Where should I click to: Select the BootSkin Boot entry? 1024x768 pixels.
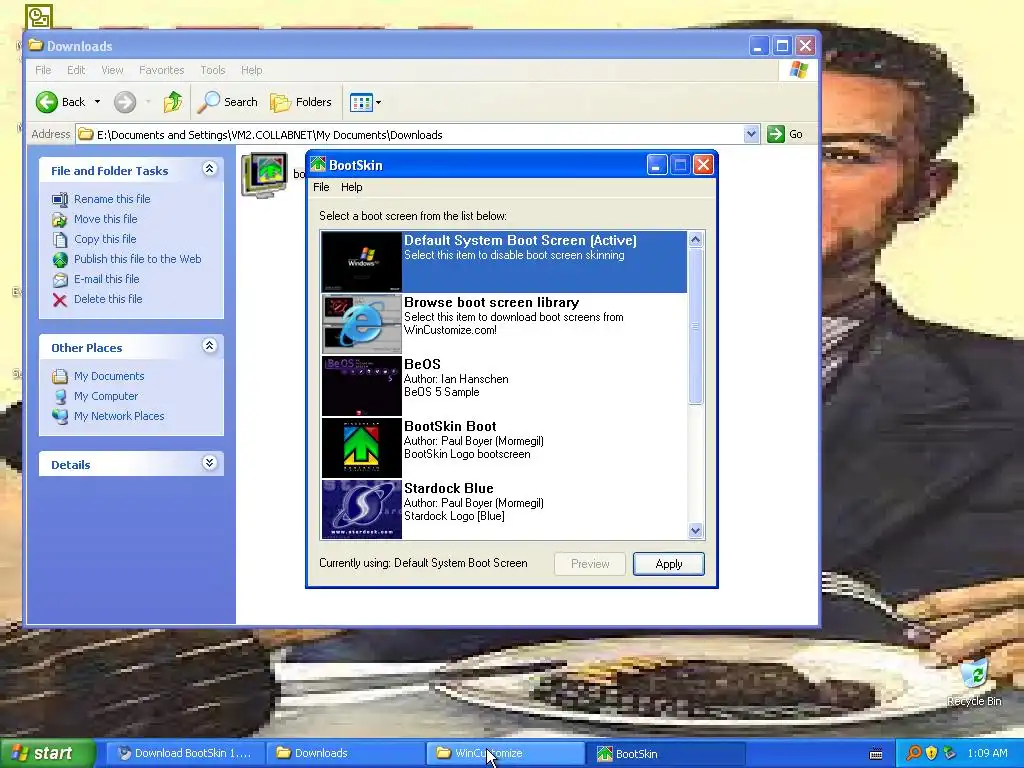[504, 447]
